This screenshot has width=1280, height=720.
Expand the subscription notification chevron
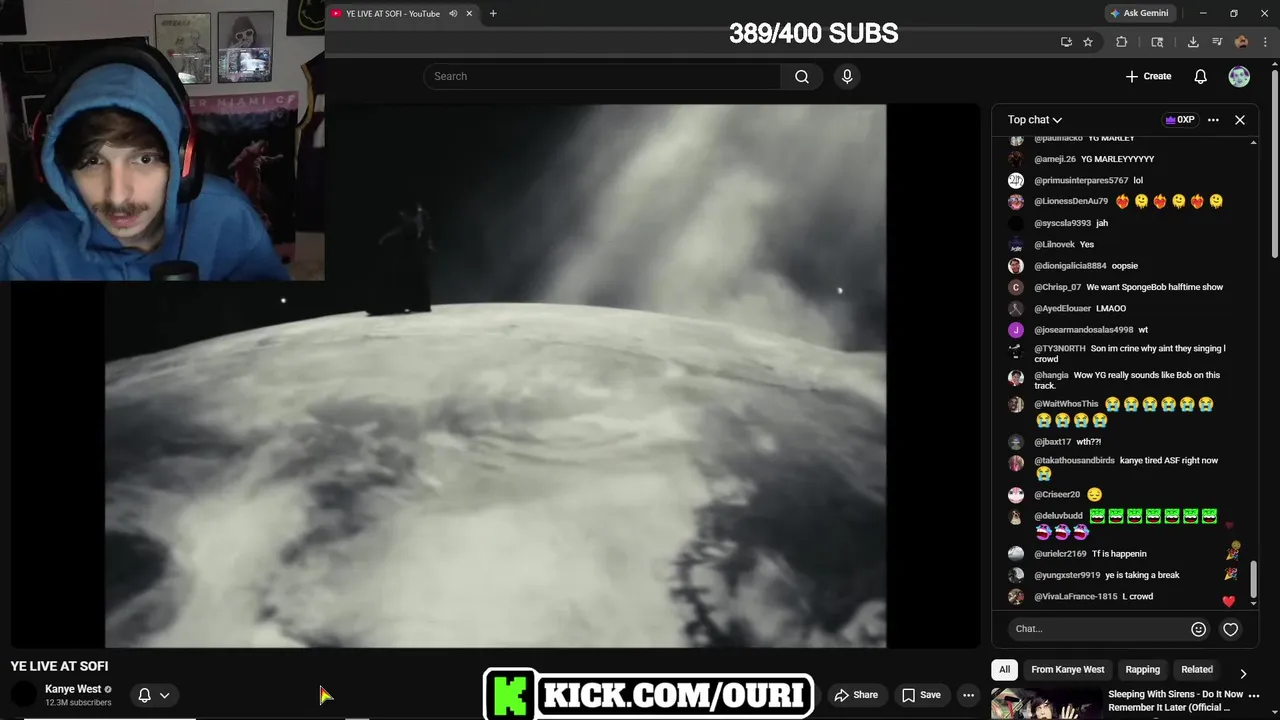coord(165,695)
